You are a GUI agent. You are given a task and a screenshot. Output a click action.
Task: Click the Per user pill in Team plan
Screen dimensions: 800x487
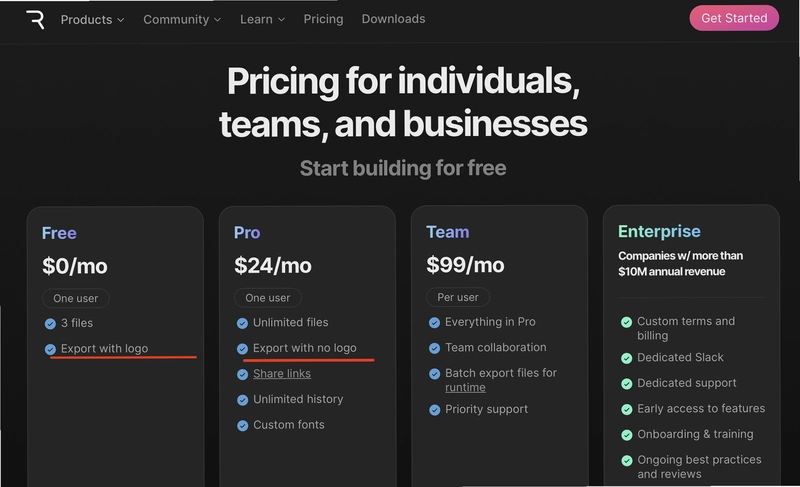pos(458,297)
